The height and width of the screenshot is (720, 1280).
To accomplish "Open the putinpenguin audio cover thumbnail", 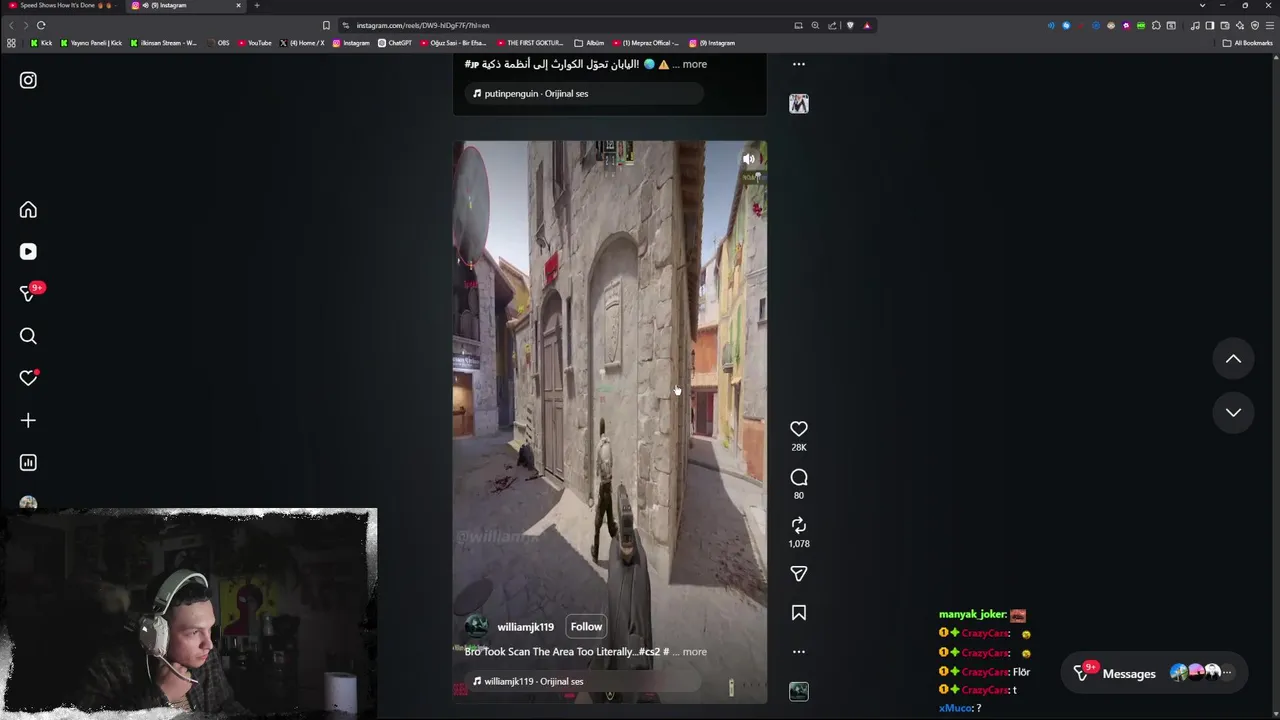I will pyautogui.click(x=798, y=104).
